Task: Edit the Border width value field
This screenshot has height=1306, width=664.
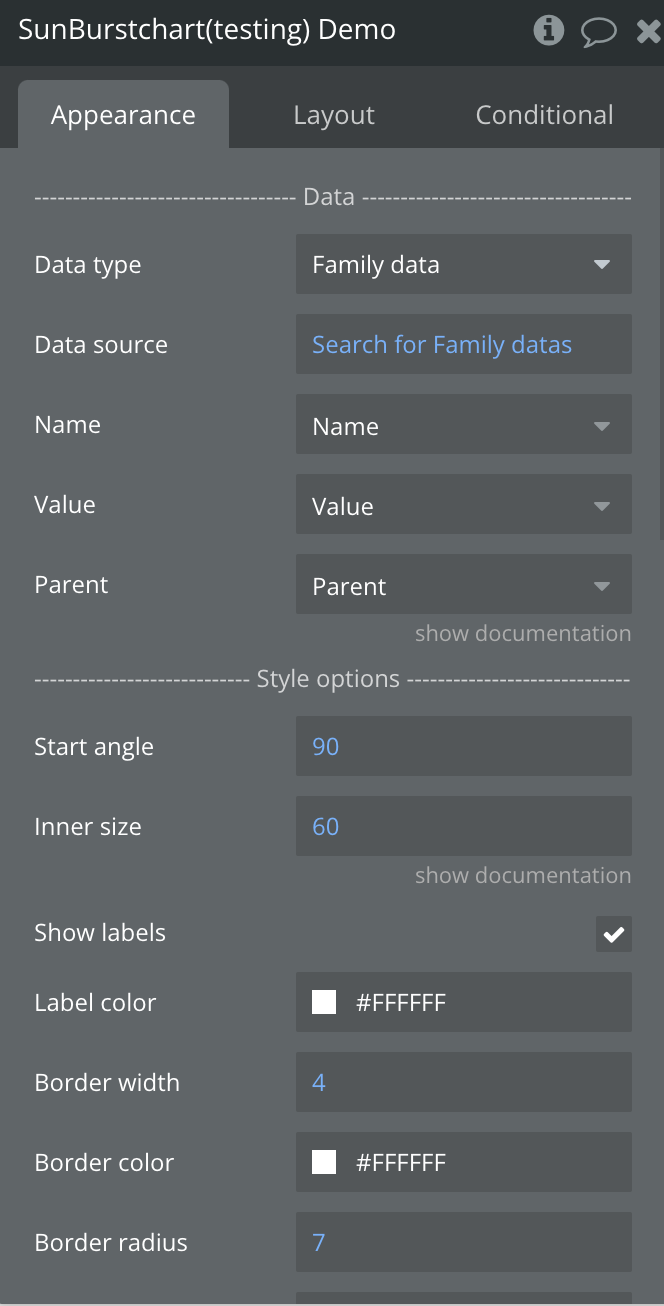Action: click(463, 1082)
